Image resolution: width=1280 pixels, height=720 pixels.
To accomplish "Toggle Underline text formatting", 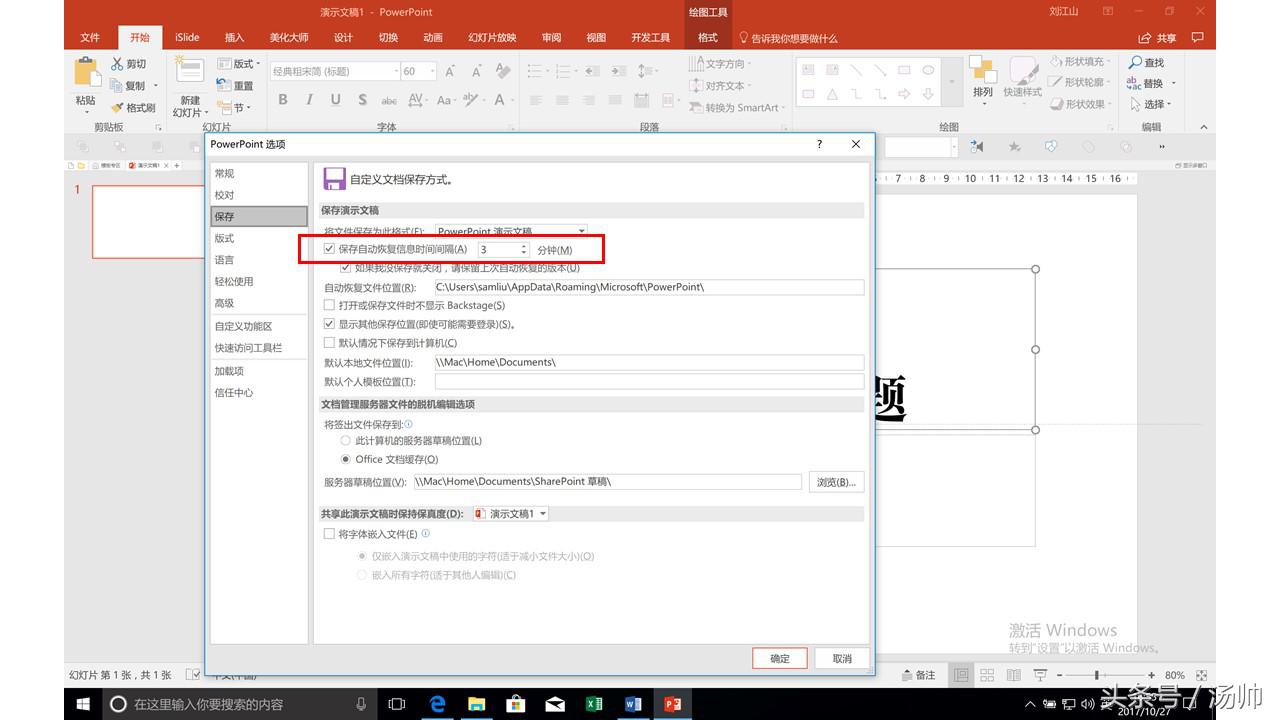I will (x=335, y=100).
